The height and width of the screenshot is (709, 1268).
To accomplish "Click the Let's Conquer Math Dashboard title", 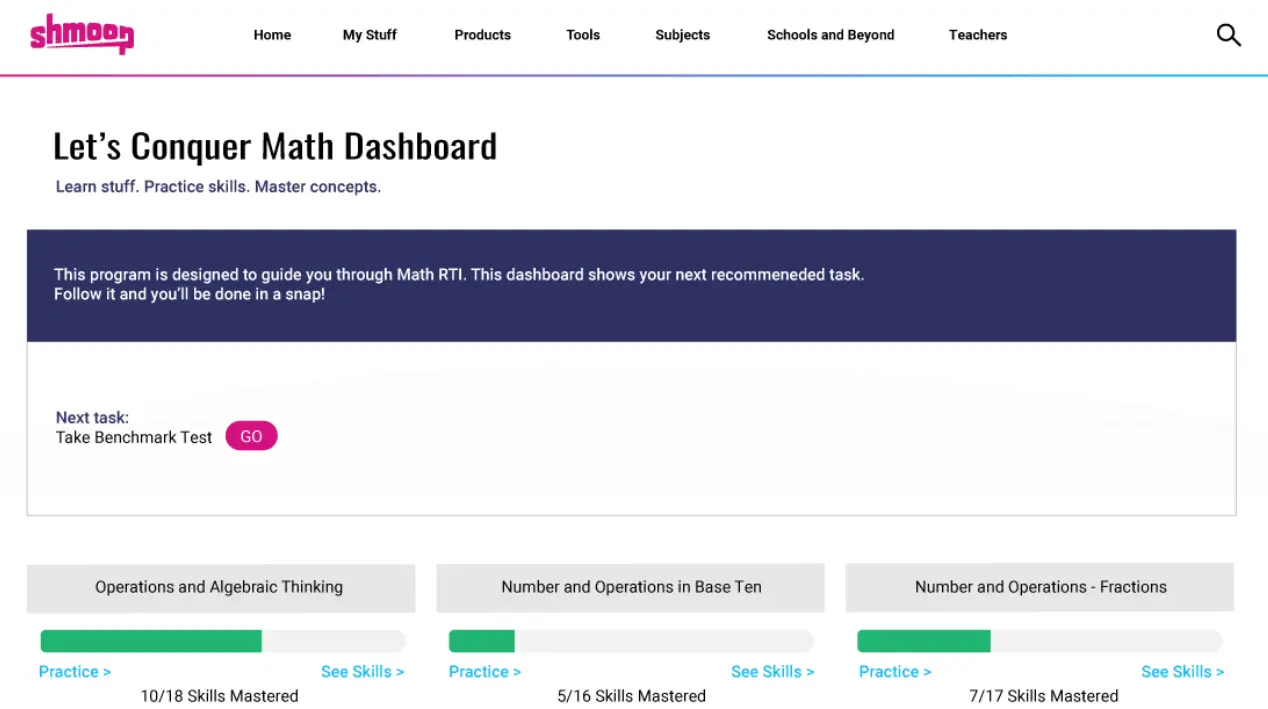I will coord(275,147).
